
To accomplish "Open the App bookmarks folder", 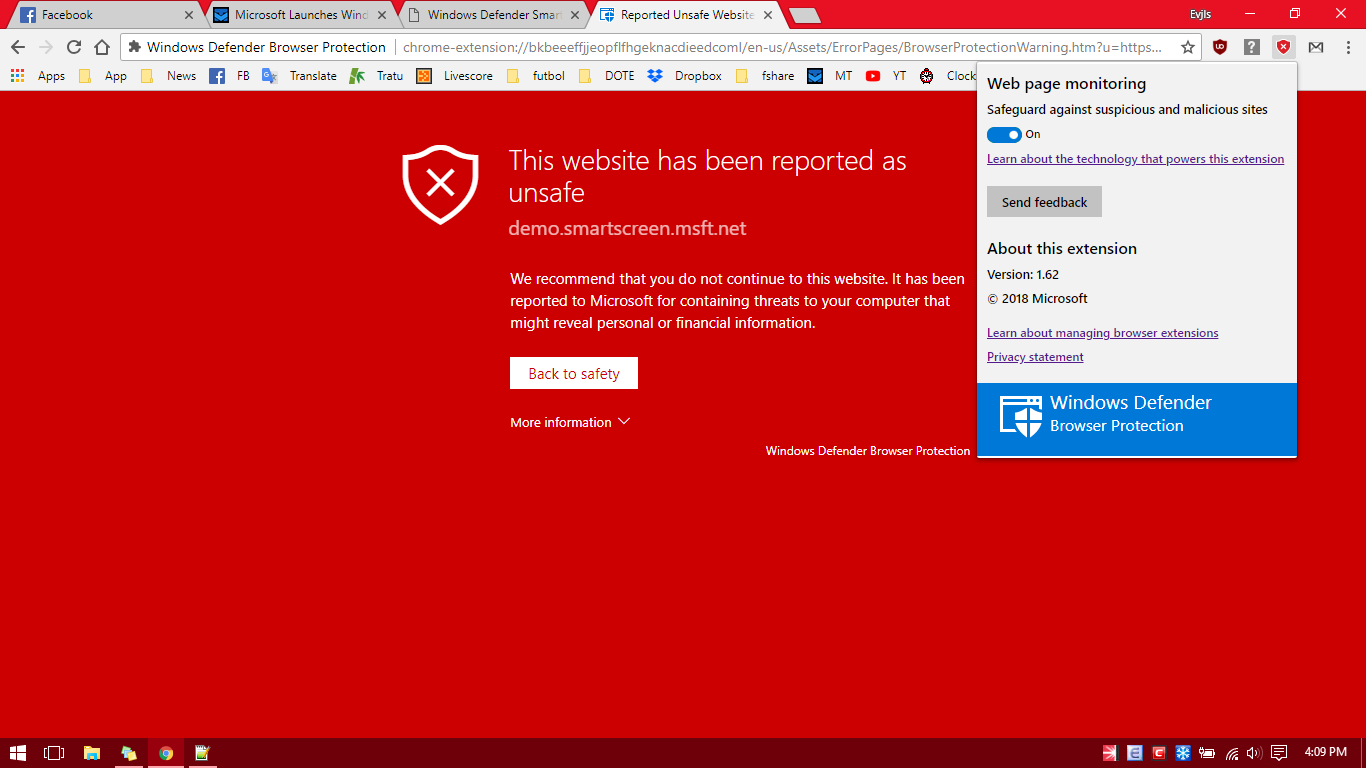I will [102, 76].
